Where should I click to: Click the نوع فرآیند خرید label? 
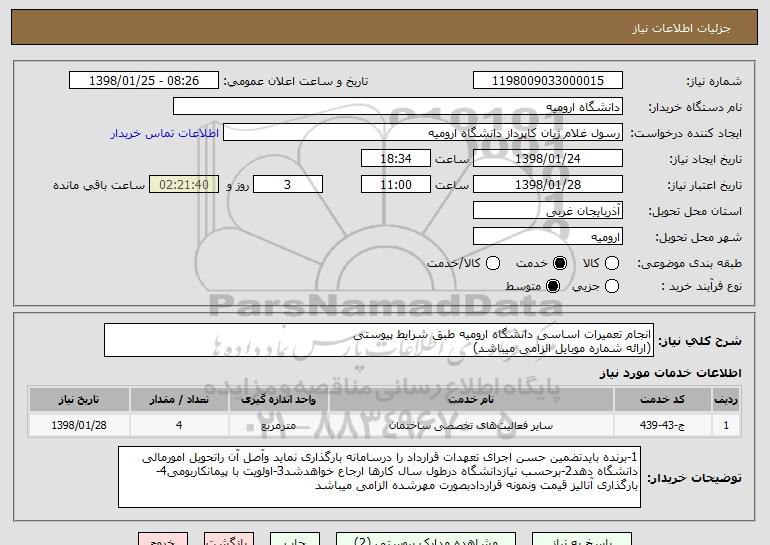(x=702, y=286)
